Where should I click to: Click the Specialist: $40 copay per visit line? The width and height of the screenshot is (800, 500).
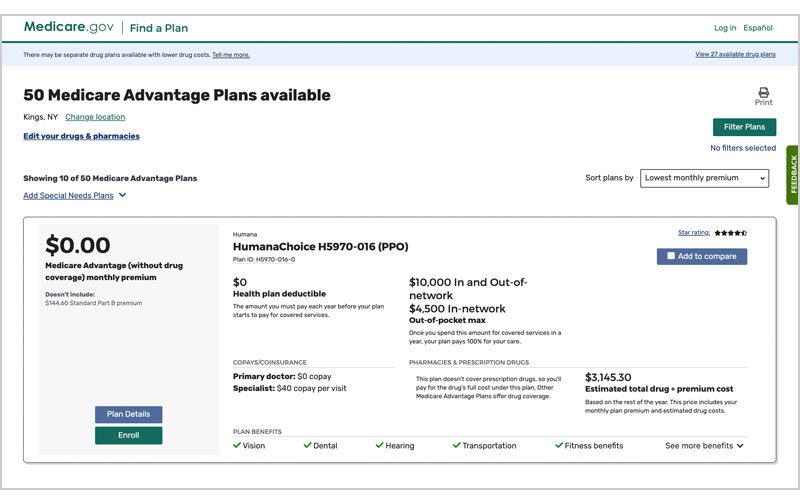(289, 388)
